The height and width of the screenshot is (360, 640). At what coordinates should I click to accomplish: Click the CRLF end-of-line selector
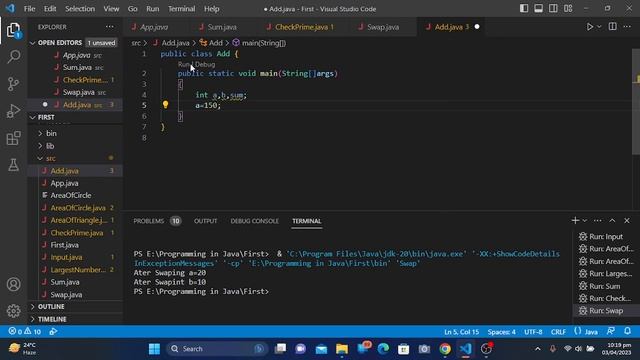coord(558,332)
